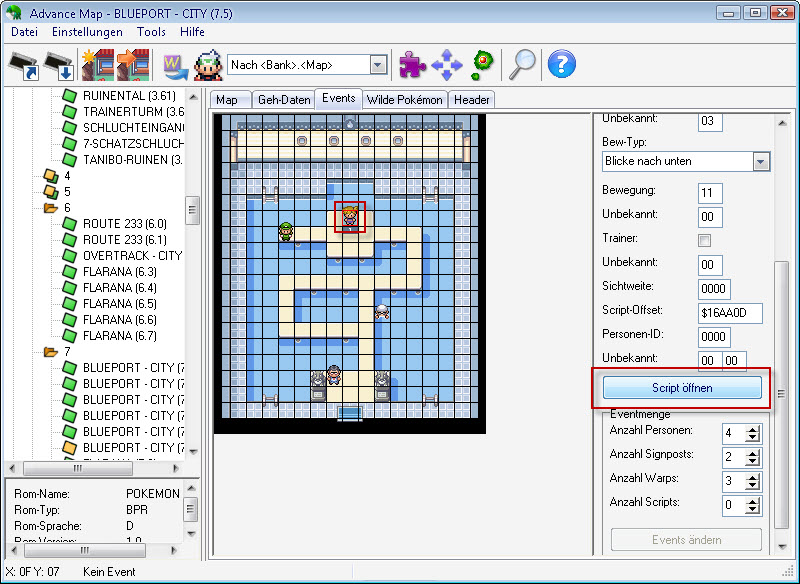The image size is (800, 584).
Task: Increase the Anzahl Warps value
Action: pyautogui.click(x=753, y=477)
